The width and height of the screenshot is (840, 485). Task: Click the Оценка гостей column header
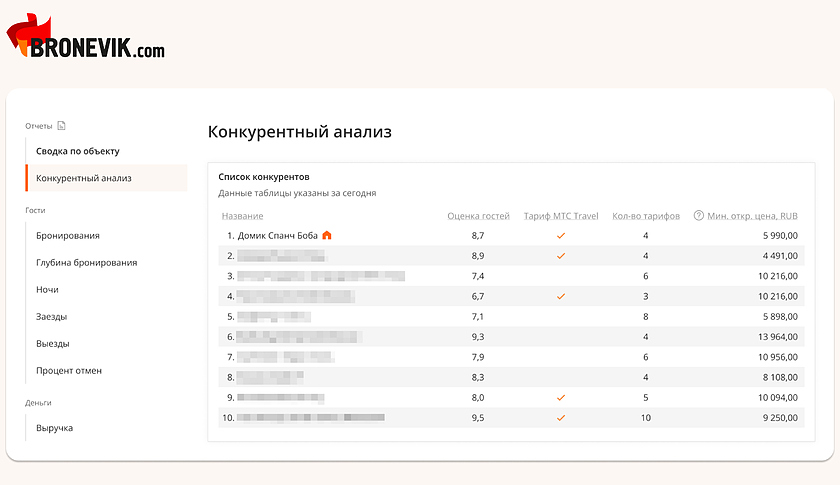(x=478, y=216)
